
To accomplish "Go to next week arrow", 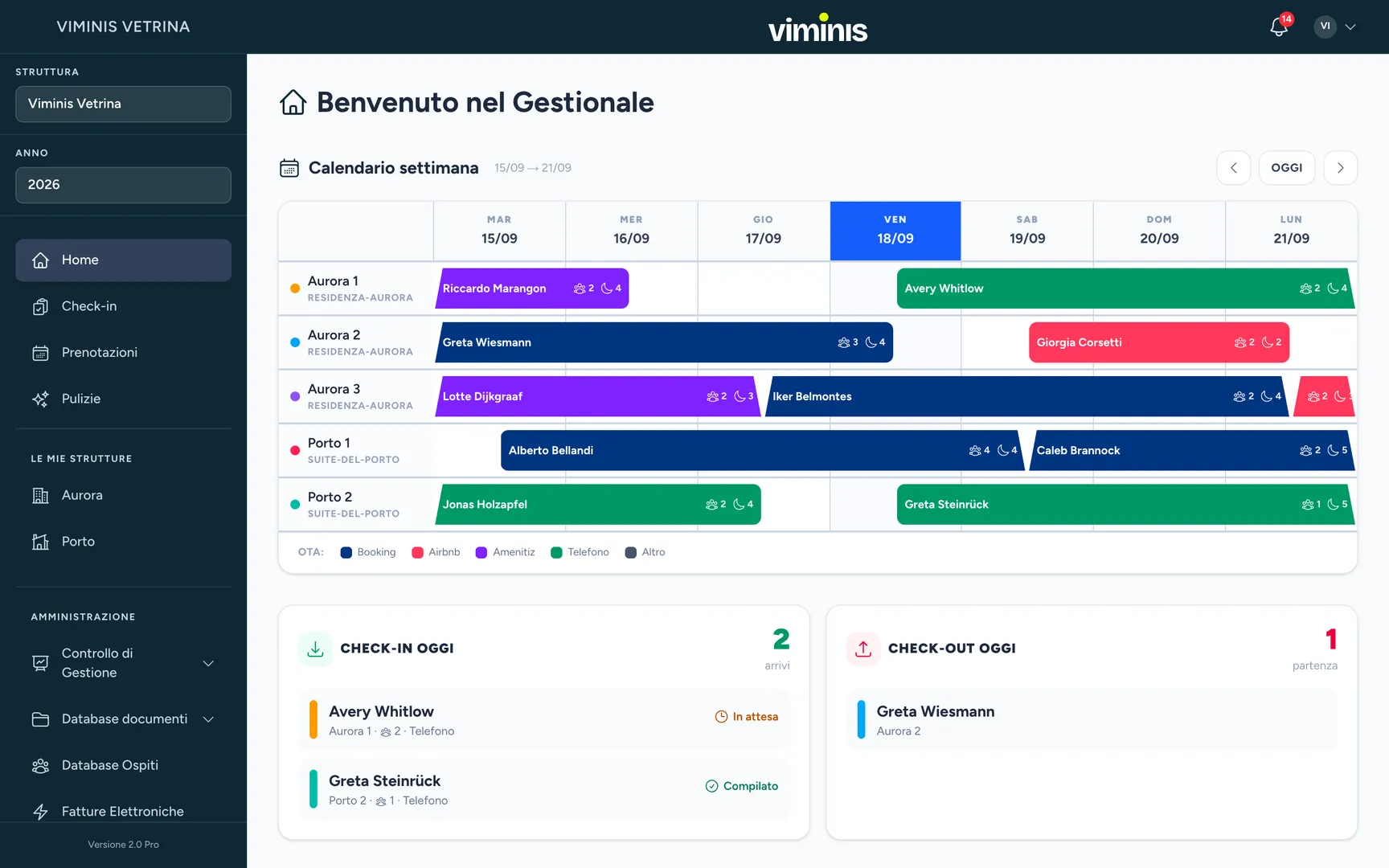I will (1340, 168).
